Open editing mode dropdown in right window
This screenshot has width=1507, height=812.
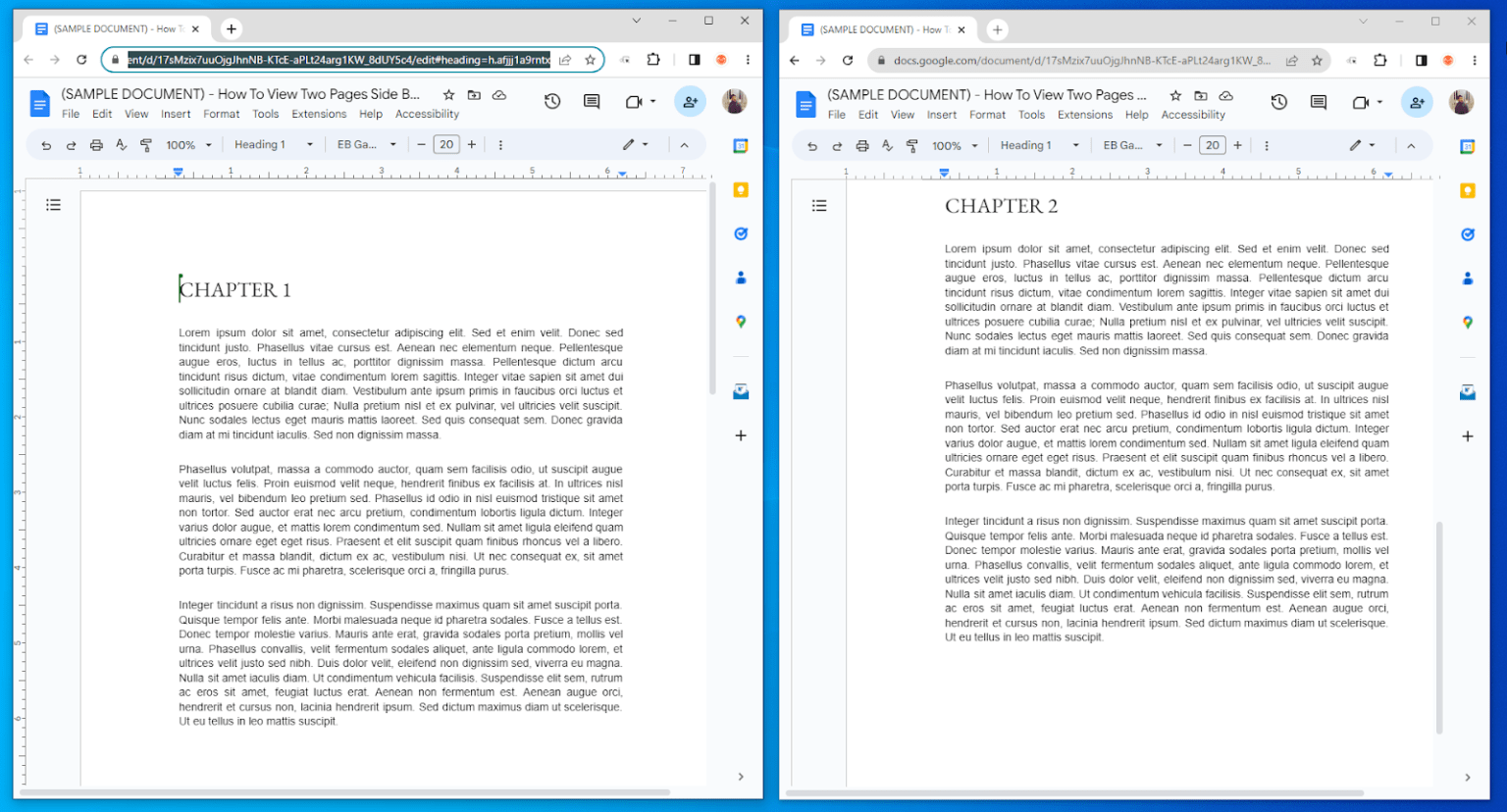click(x=1363, y=146)
